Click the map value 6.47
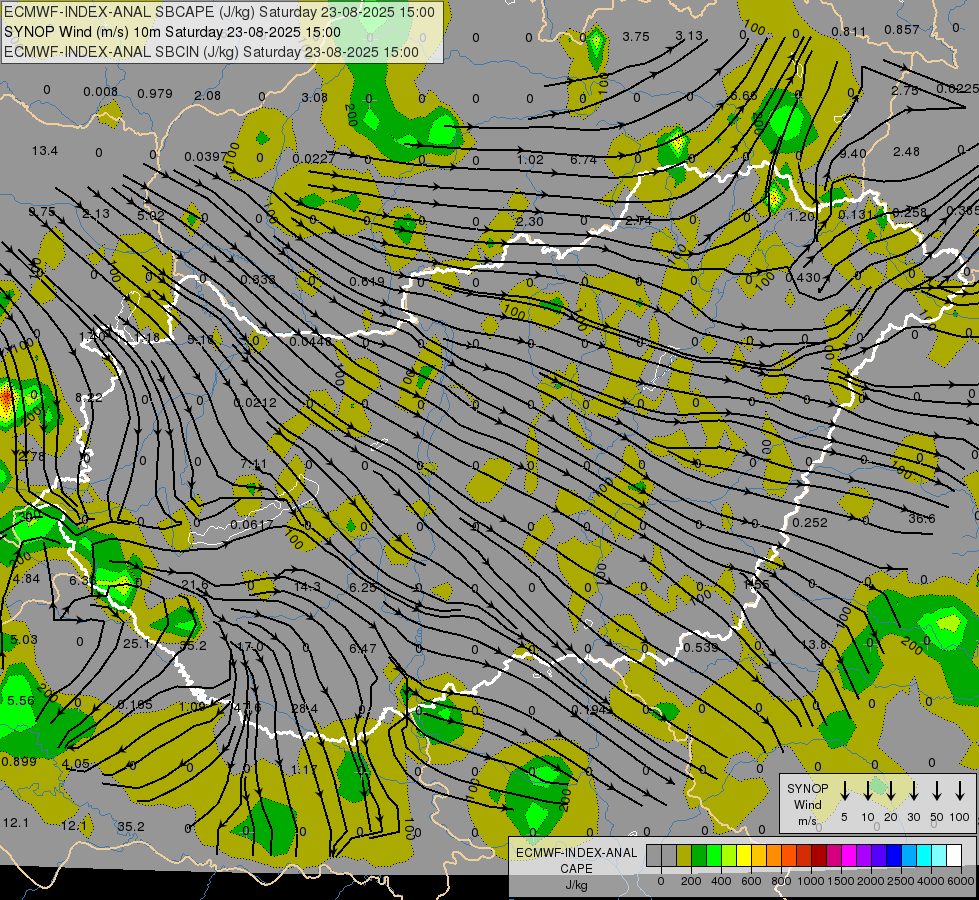 363,648
